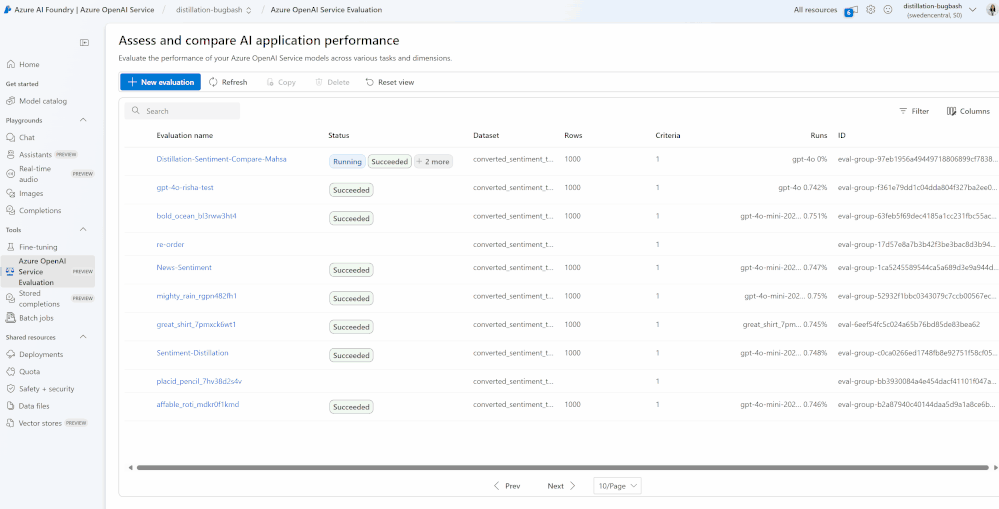Collapse the Shared resources section
999x509 pixels.
[84, 337]
